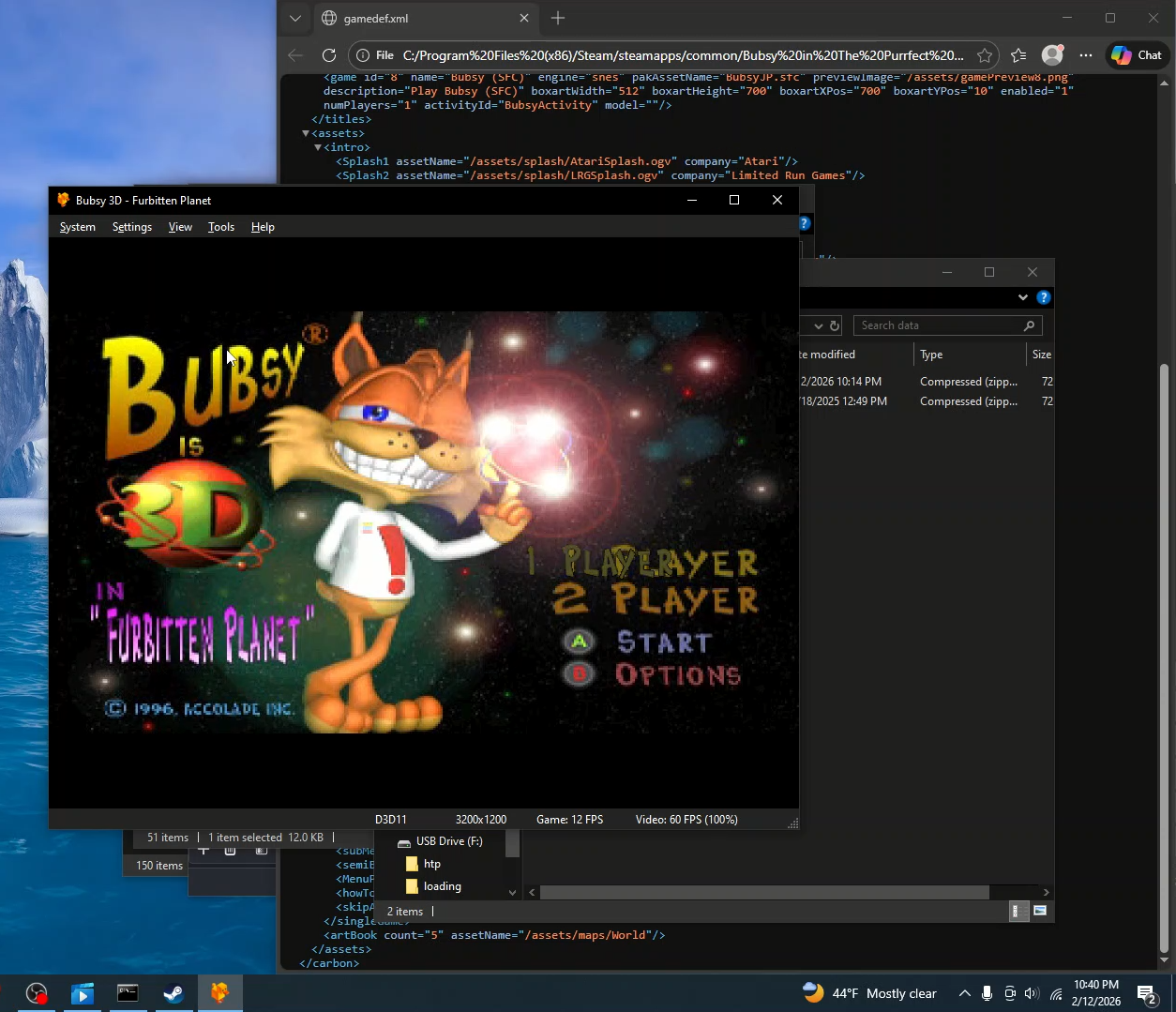Open the Tools menu in emulator
The image size is (1176, 1012).
(x=221, y=227)
